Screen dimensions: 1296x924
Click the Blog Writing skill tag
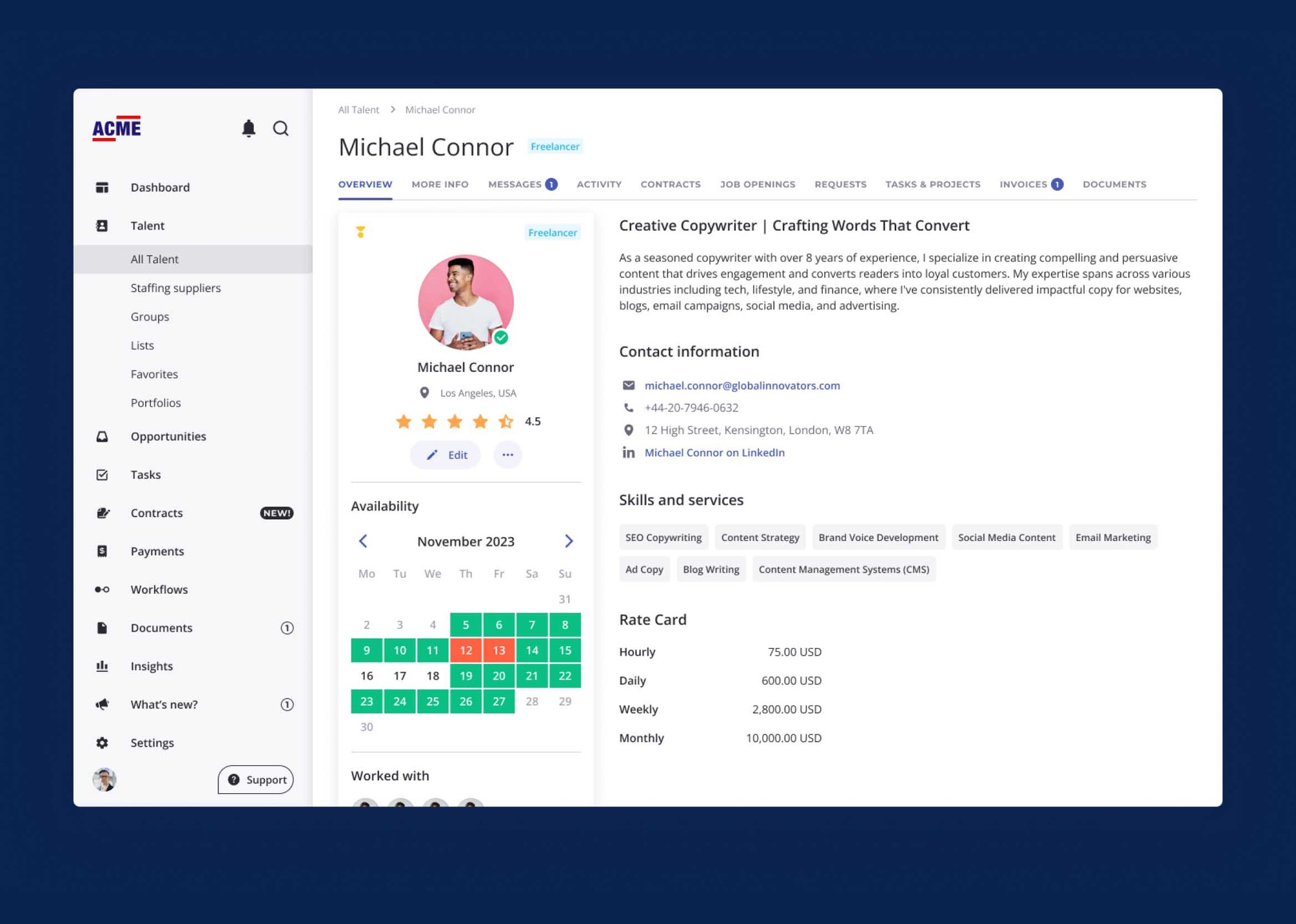[711, 569]
